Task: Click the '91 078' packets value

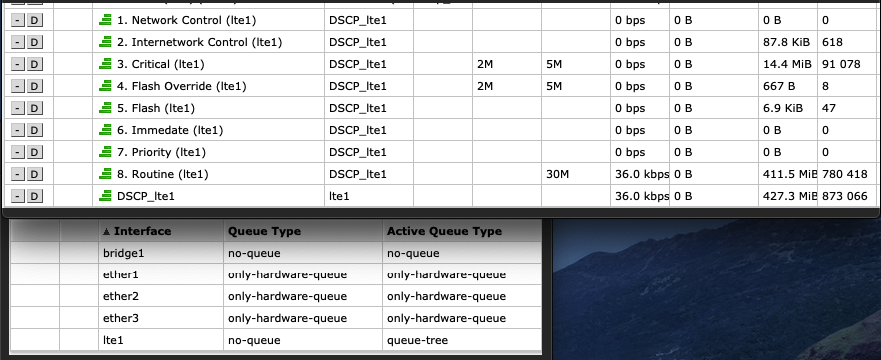Action: tap(841, 65)
